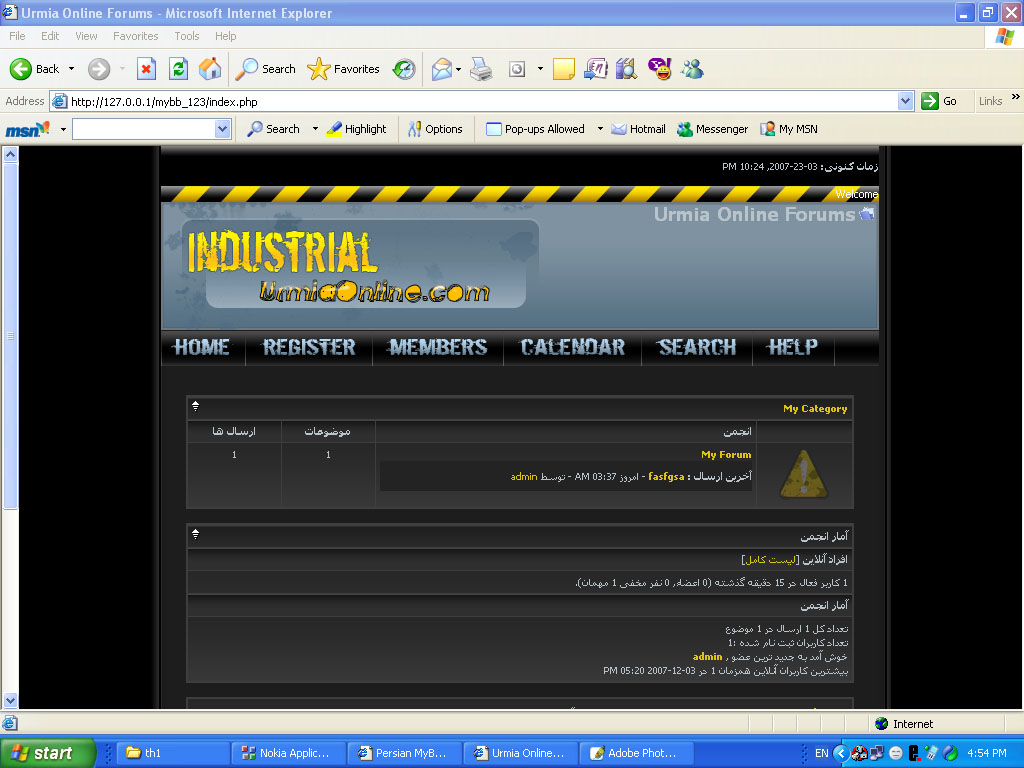The width and height of the screenshot is (1024, 768).
Task: Open the forum SEARCH page
Action: coord(697,347)
